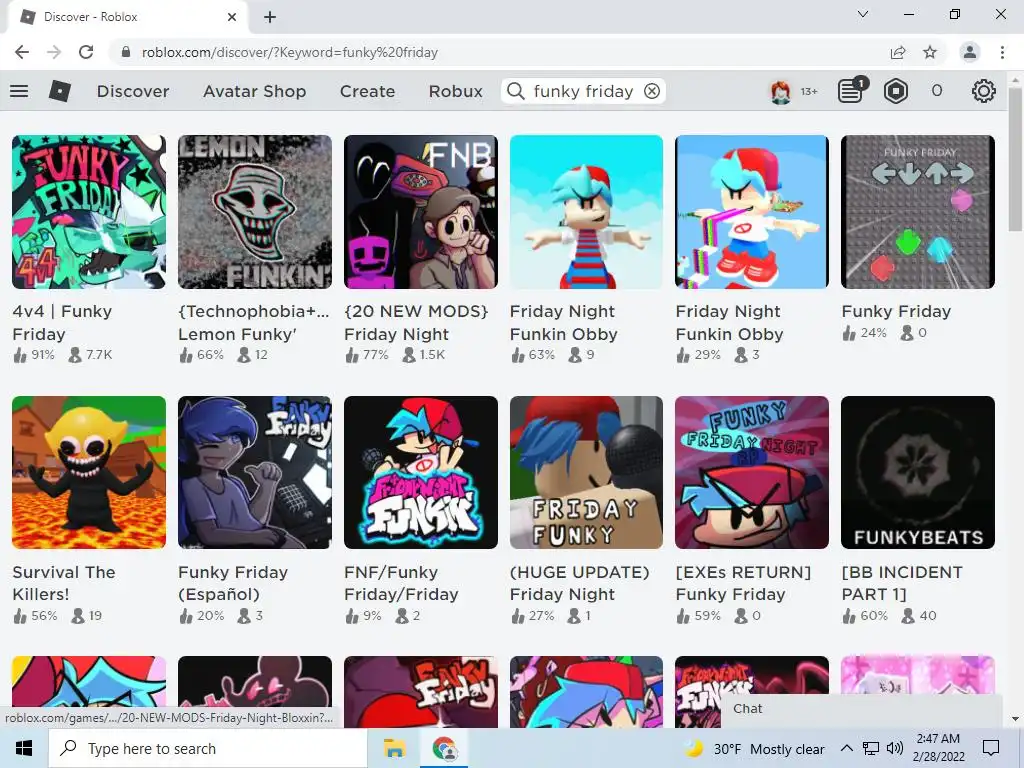Show hidden system tray icons
The image size is (1024, 768).
846,748
